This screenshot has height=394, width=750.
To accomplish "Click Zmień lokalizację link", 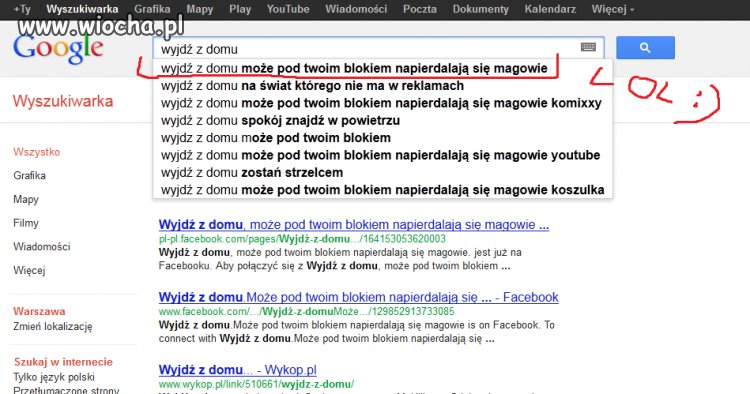I will (x=53, y=327).
